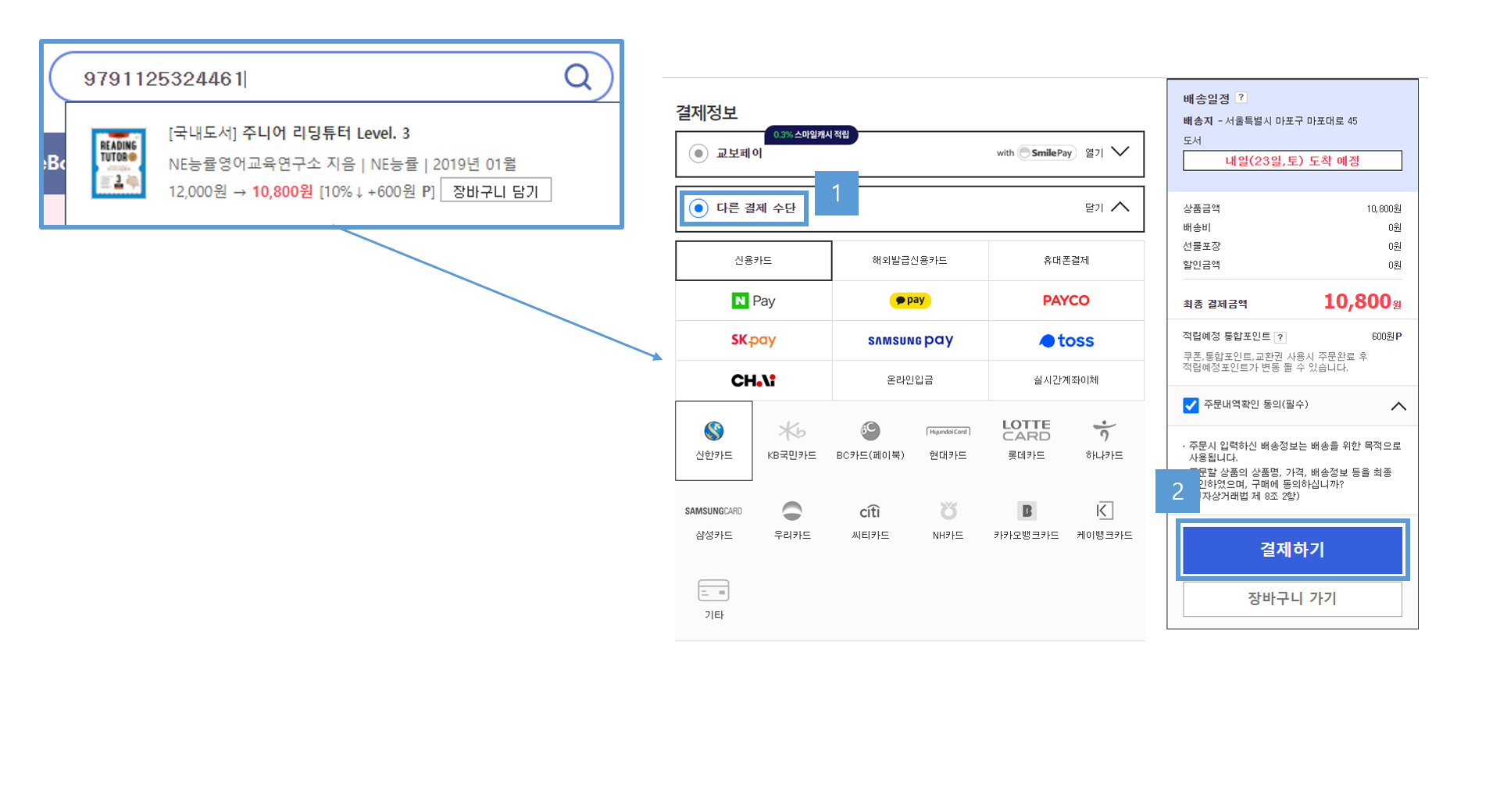Choose the 씨티카드 citi icon

pyautogui.click(x=870, y=511)
